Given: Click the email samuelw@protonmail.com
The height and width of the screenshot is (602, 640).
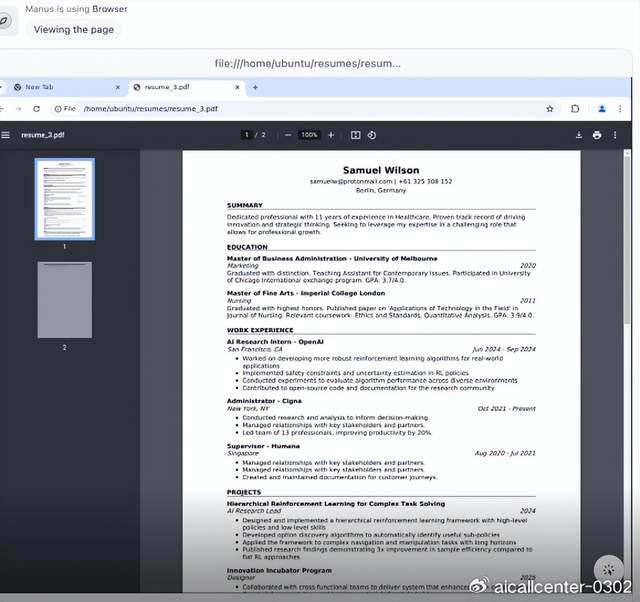Looking at the screenshot, I should point(351,181).
